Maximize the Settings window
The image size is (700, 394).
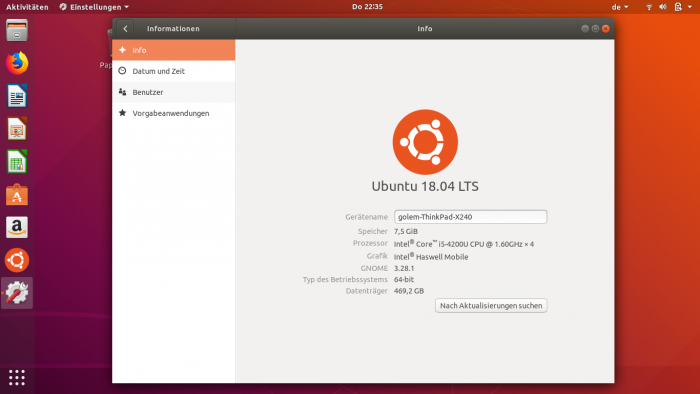pyautogui.click(x=595, y=29)
